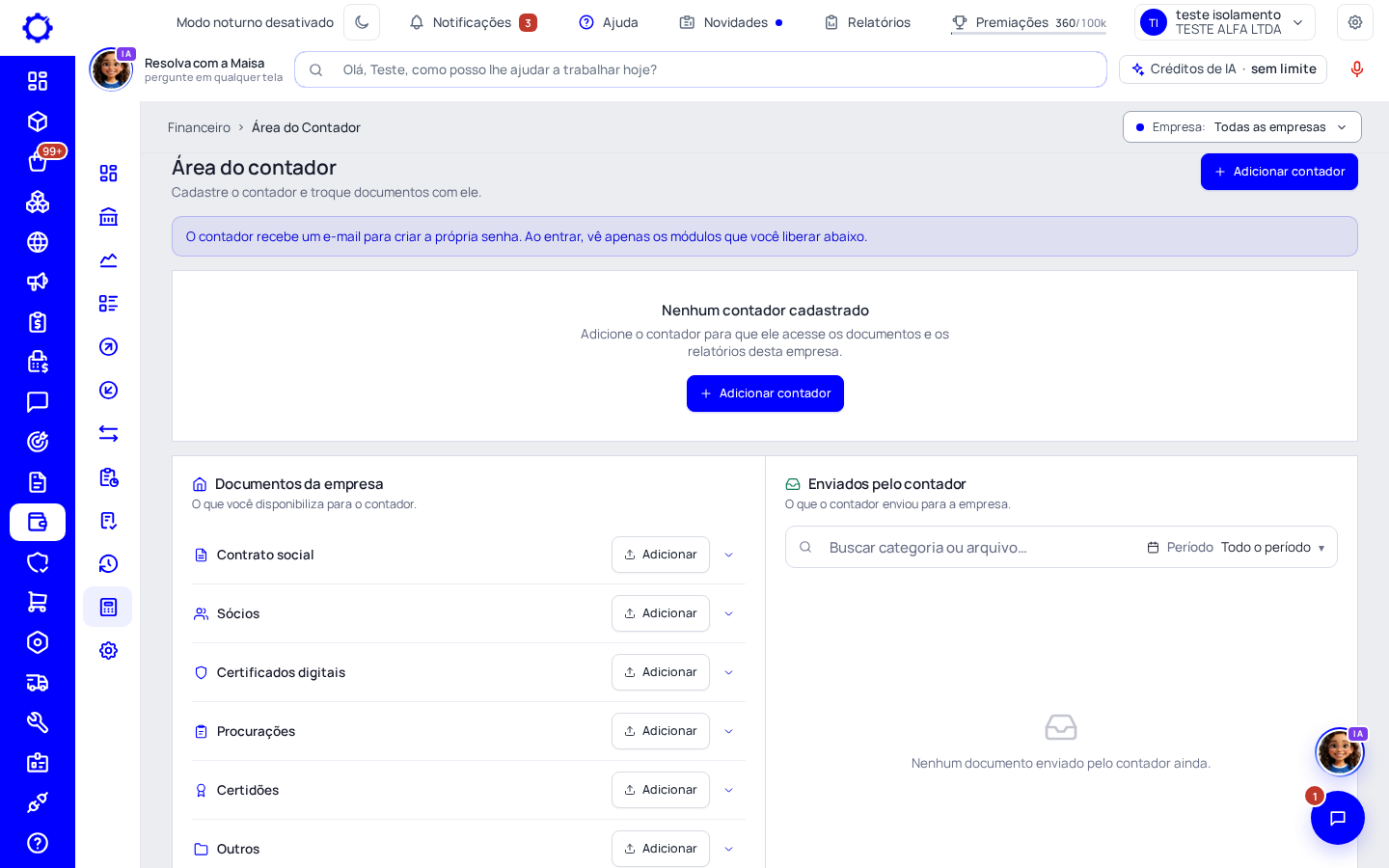
Task: Open the Notificações menu
Action: [x=473, y=22]
